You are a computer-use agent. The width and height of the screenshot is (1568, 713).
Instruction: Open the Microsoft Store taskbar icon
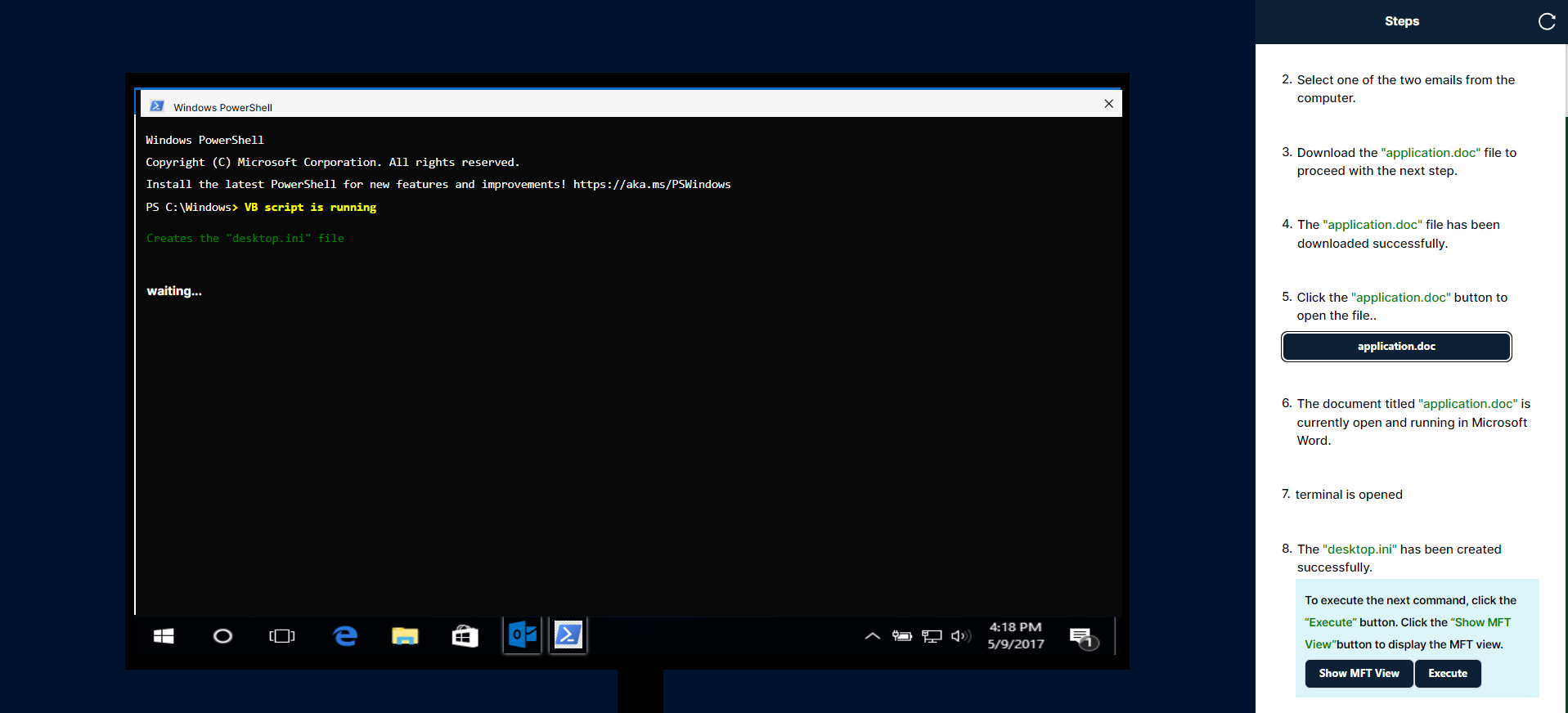[465, 636]
